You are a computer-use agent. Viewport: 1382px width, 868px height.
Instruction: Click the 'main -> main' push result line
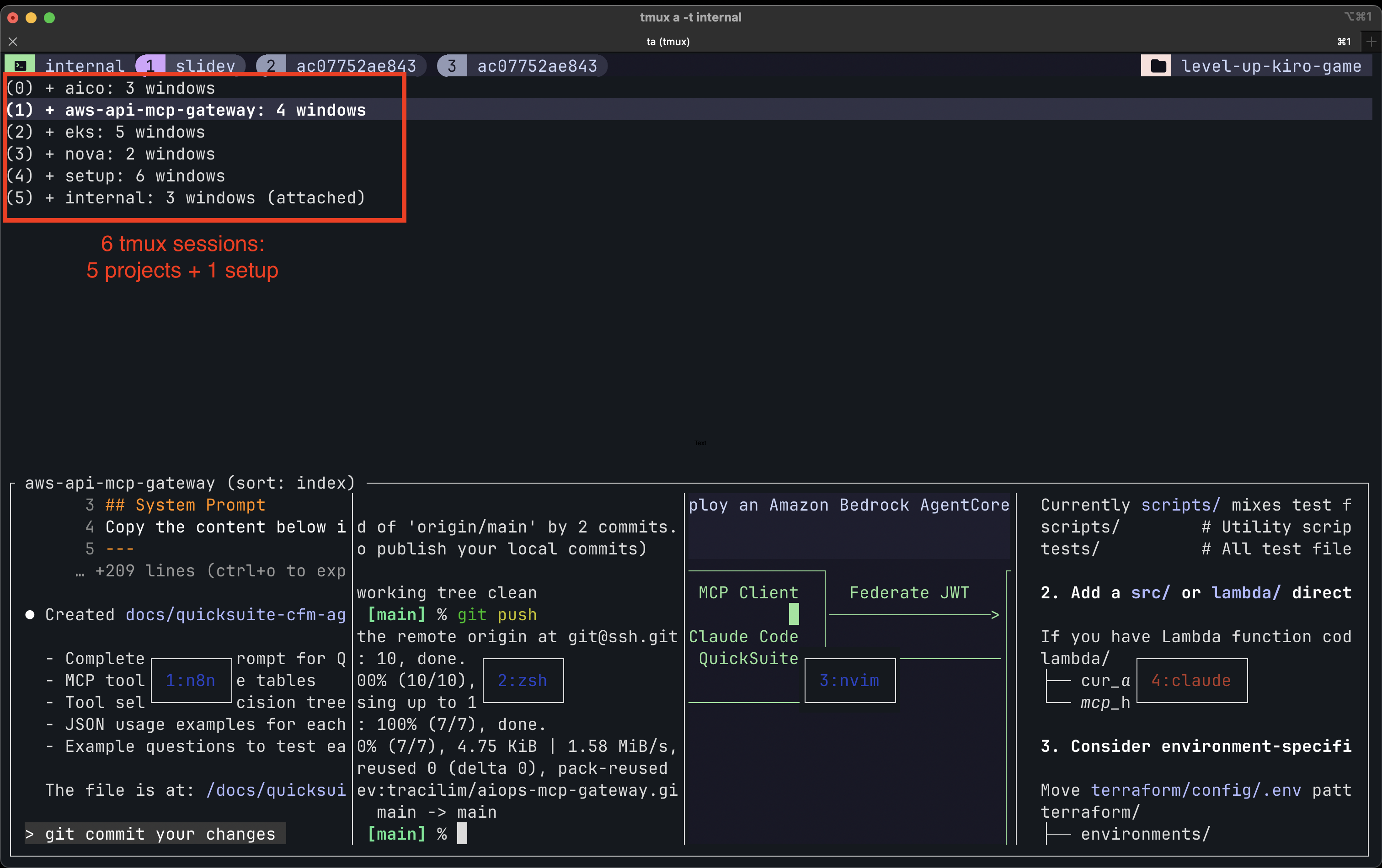point(437,812)
